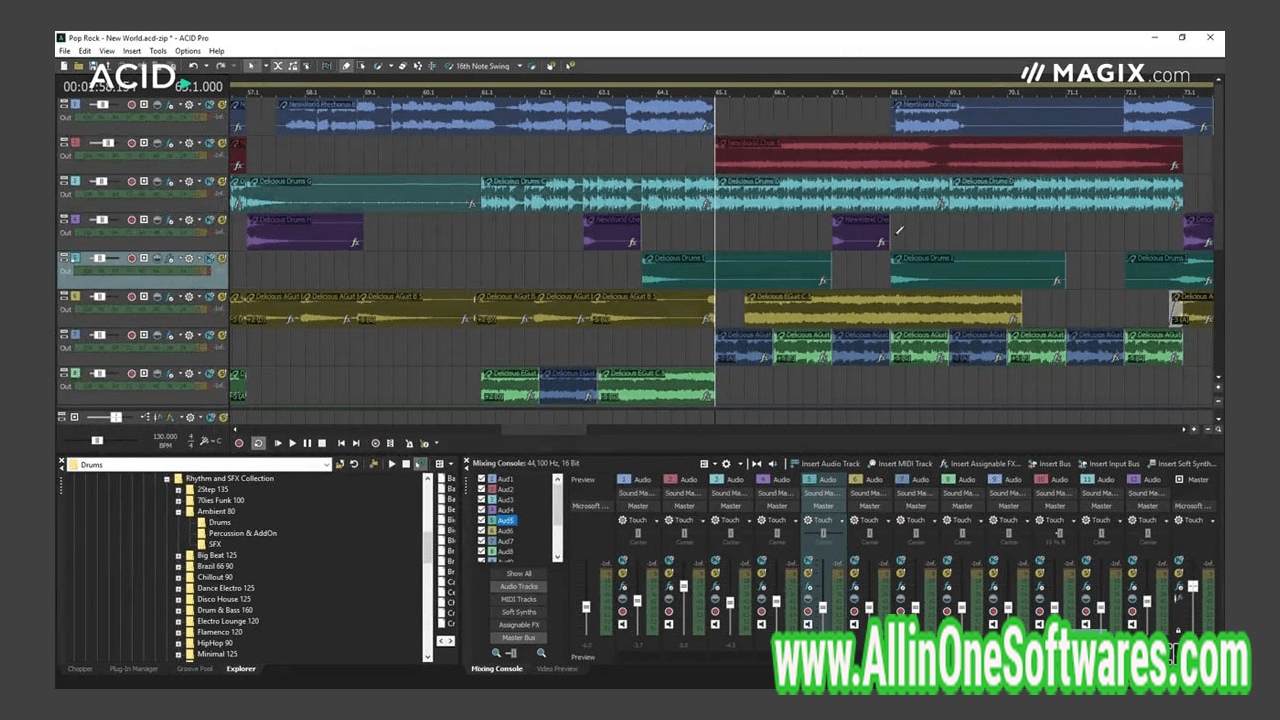
Task: Switch to the Plug-In Manager tab
Action: click(x=134, y=668)
